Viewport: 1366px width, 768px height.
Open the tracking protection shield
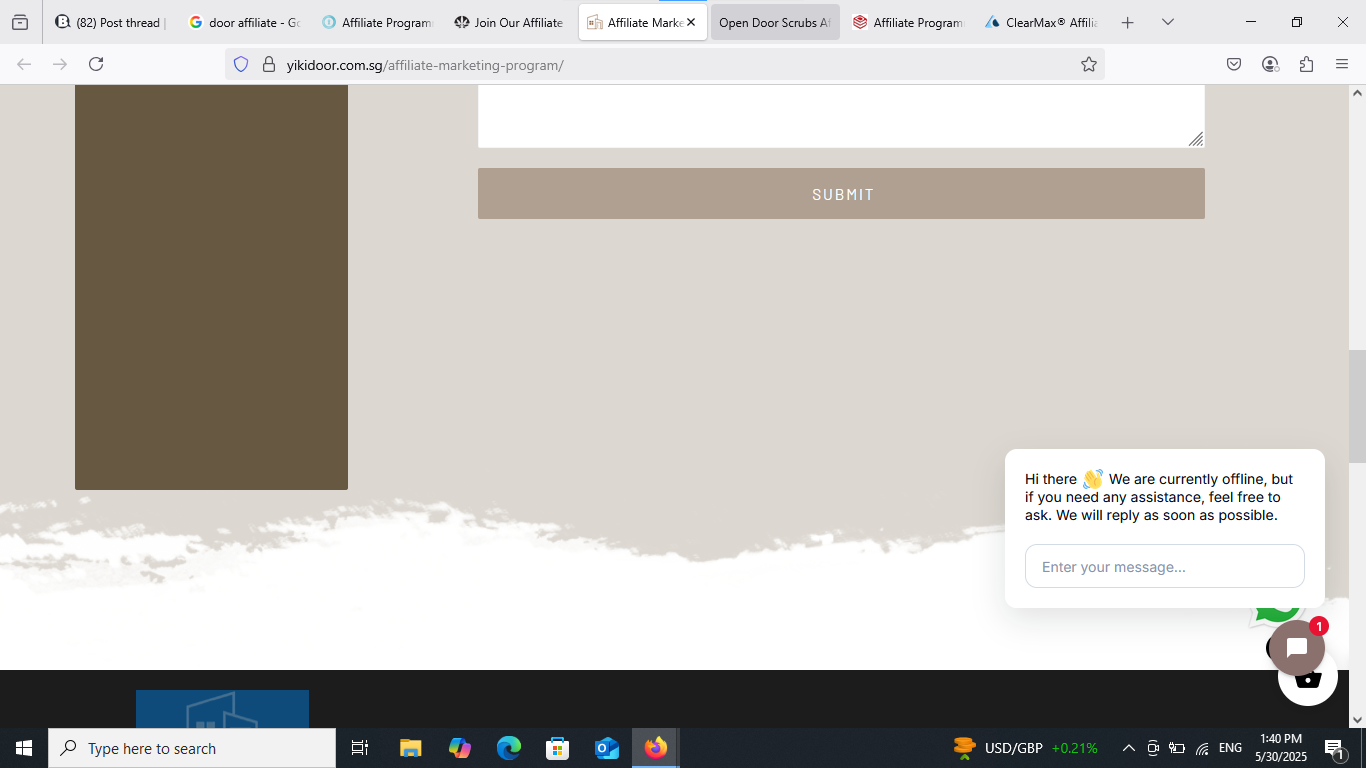(241, 64)
